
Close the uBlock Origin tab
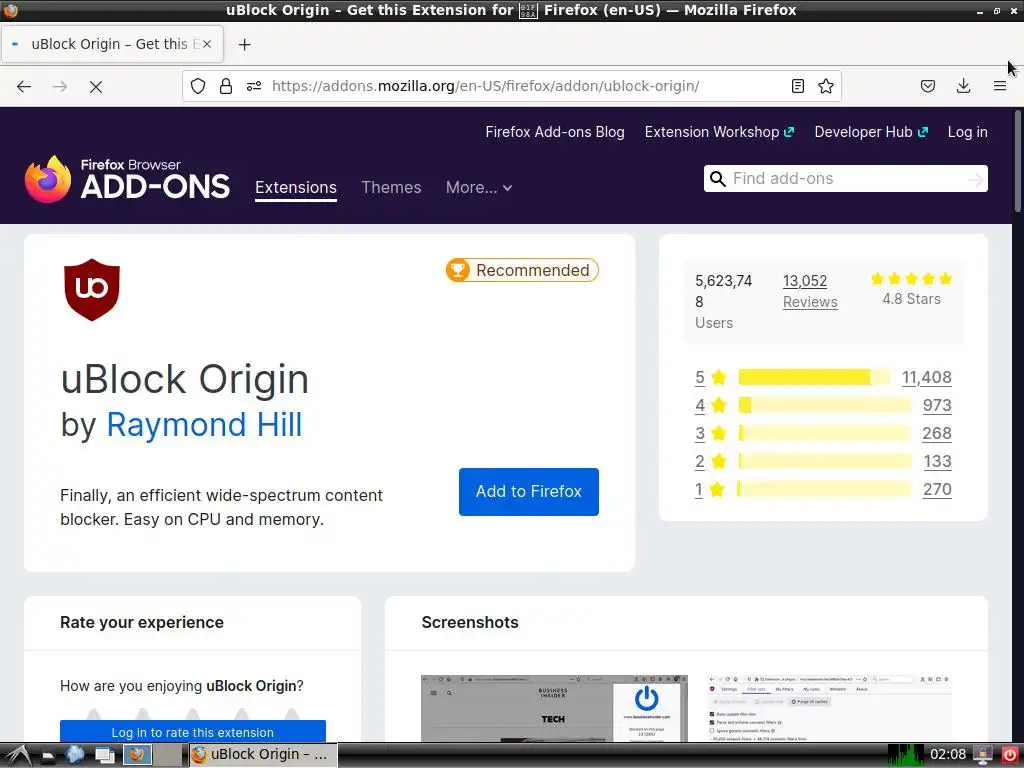tap(207, 44)
